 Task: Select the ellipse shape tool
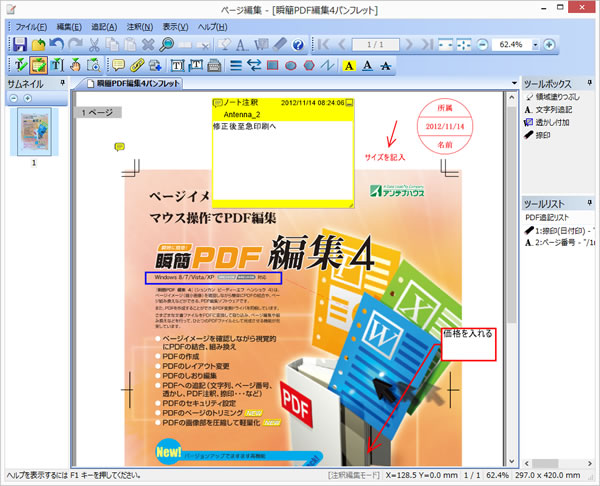pos(291,66)
